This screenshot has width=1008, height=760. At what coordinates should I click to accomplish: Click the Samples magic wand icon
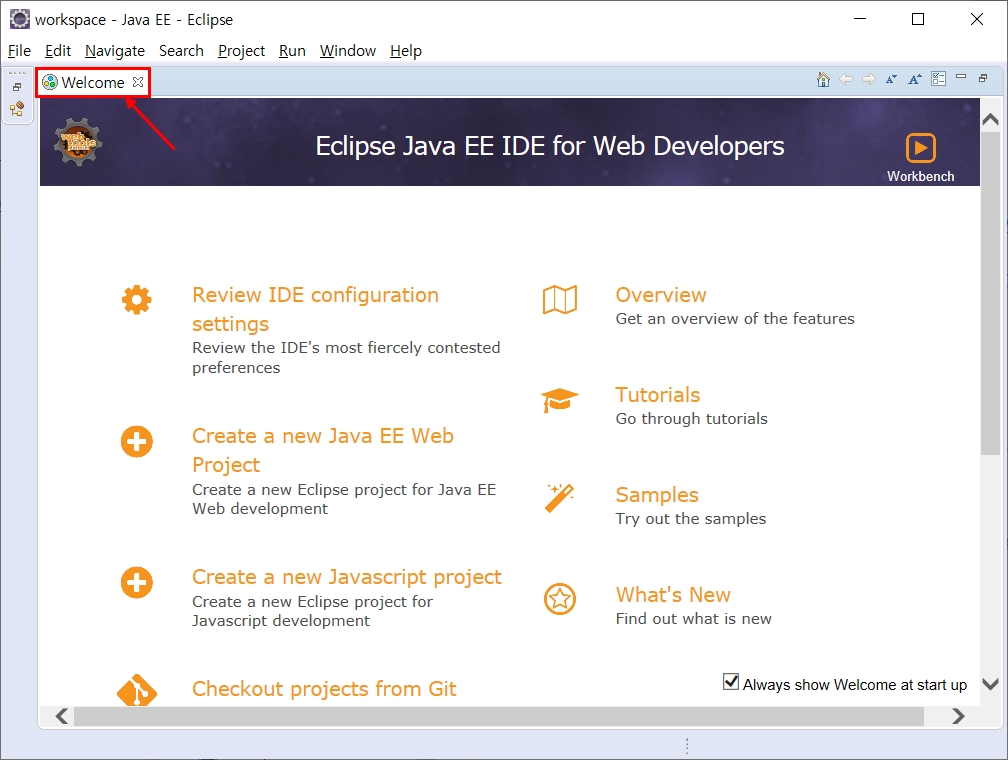coord(559,498)
